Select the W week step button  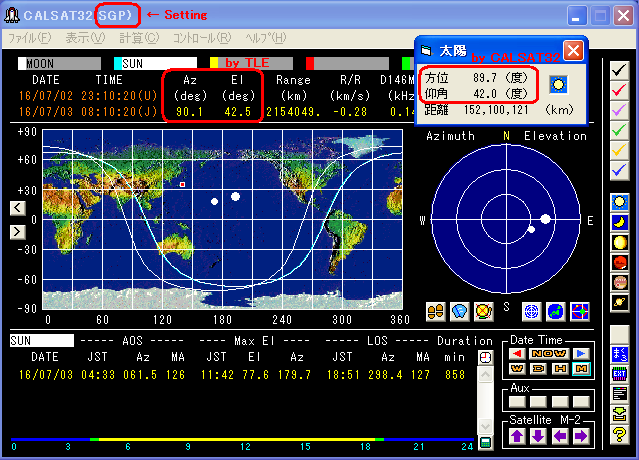click(517, 369)
